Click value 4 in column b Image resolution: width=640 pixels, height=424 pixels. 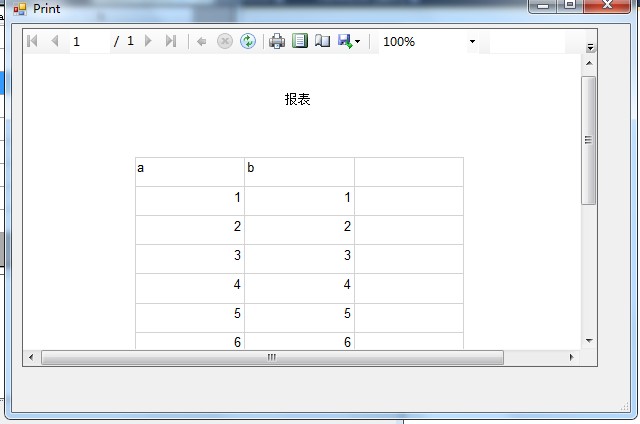point(347,284)
